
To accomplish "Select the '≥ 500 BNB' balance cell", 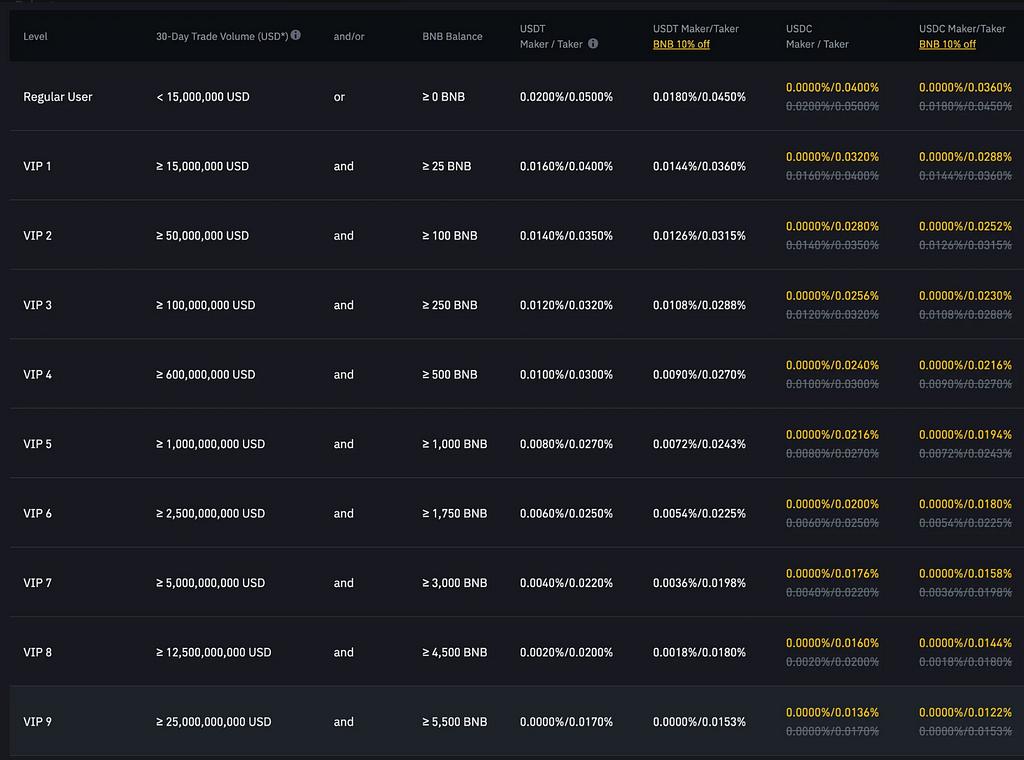I will (x=450, y=375).
